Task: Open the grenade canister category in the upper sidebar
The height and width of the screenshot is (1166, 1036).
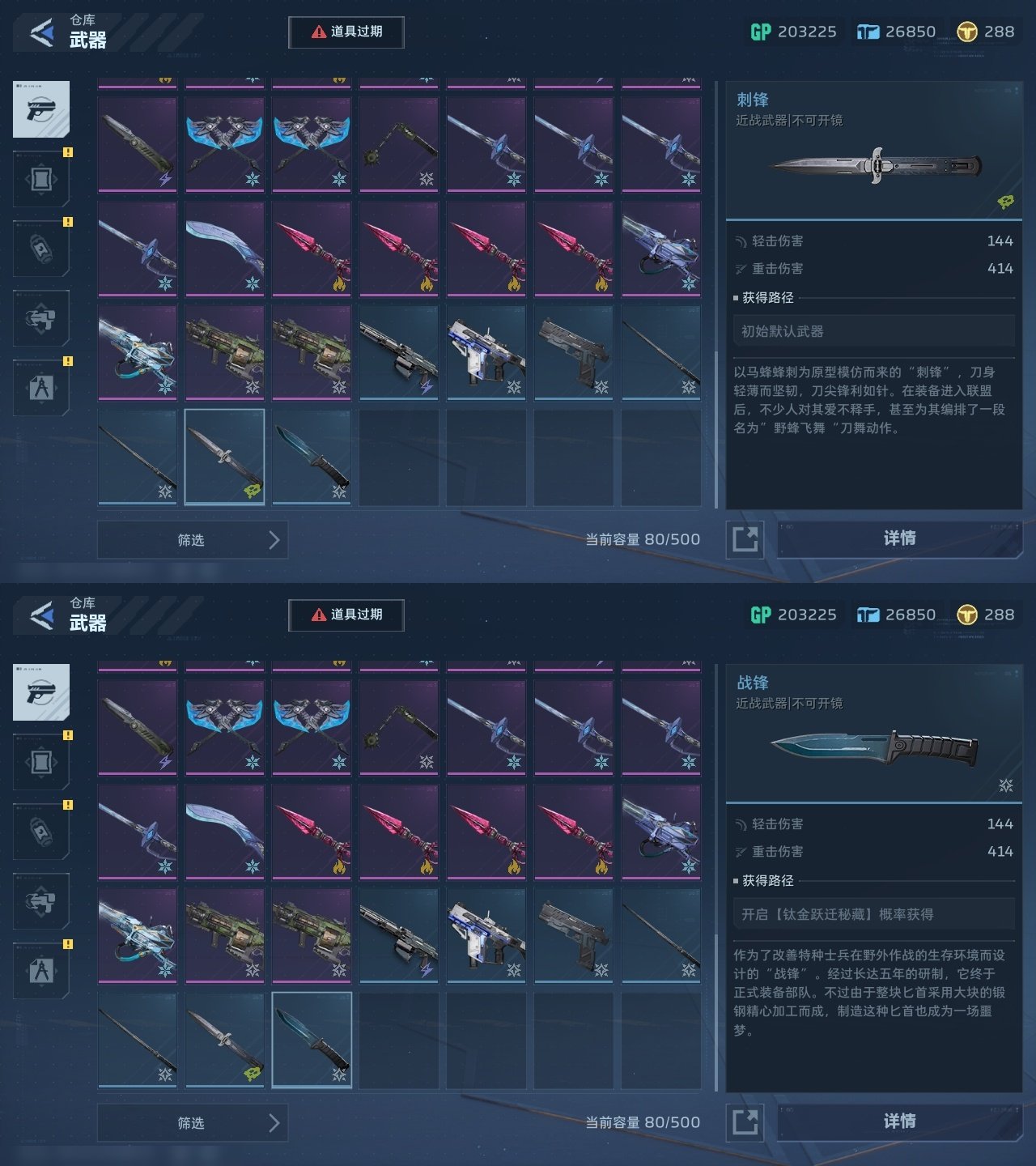Action: pos(41,248)
